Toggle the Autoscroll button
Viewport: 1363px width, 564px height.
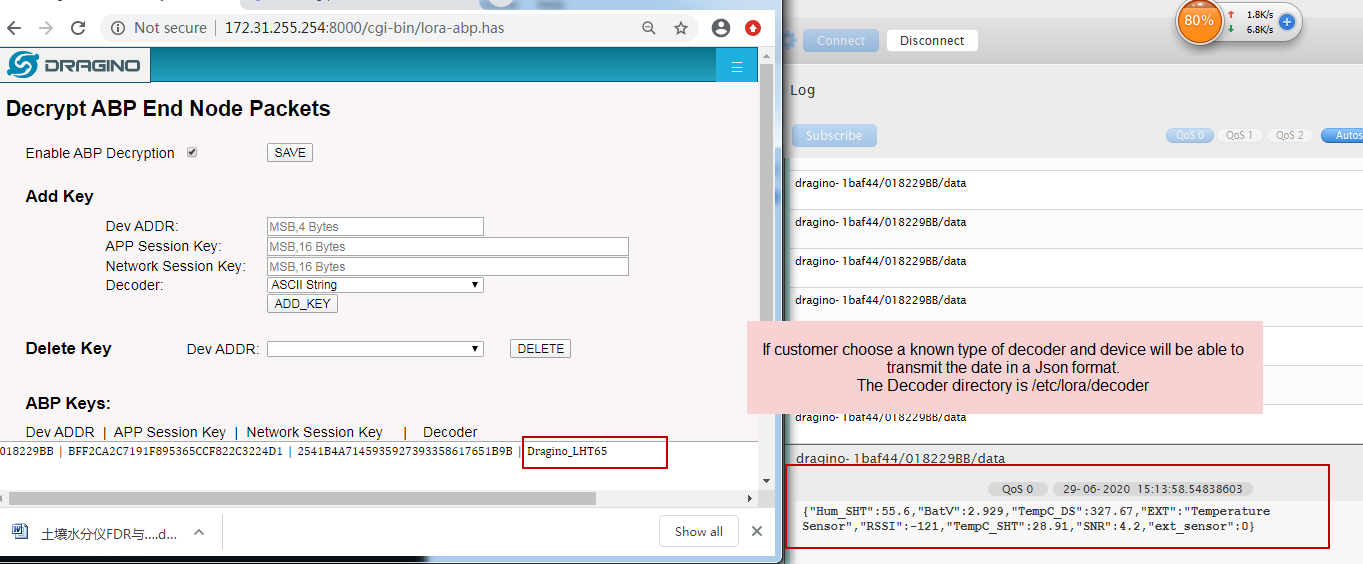(x=1342, y=135)
